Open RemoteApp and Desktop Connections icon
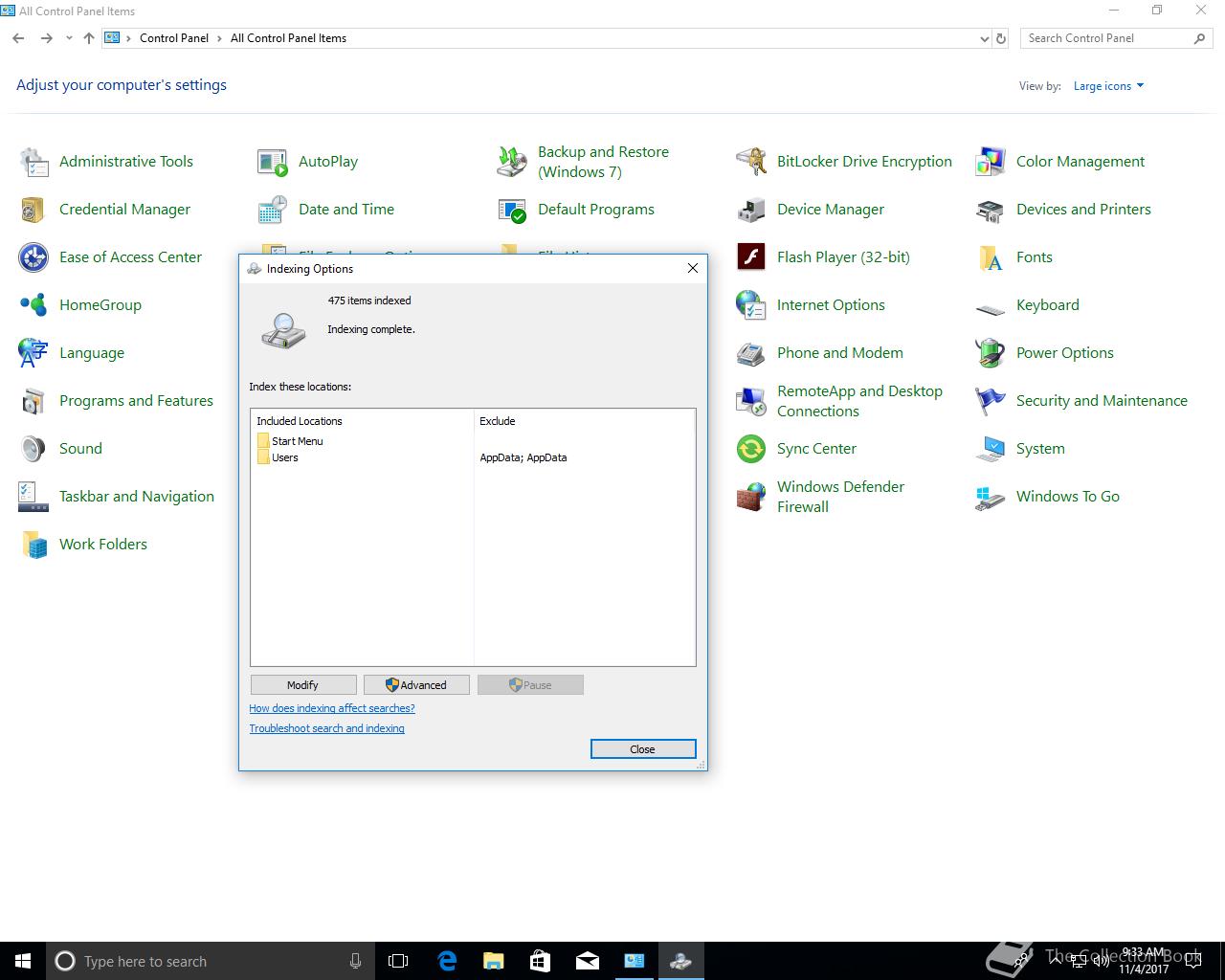The image size is (1225, 980). (x=751, y=401)
